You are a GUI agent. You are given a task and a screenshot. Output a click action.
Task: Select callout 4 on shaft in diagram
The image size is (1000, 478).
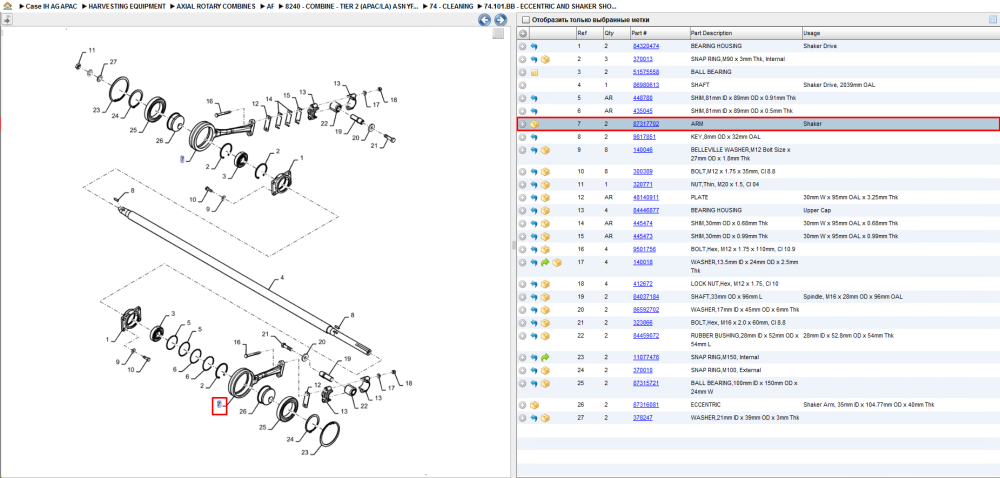(281, 278)
